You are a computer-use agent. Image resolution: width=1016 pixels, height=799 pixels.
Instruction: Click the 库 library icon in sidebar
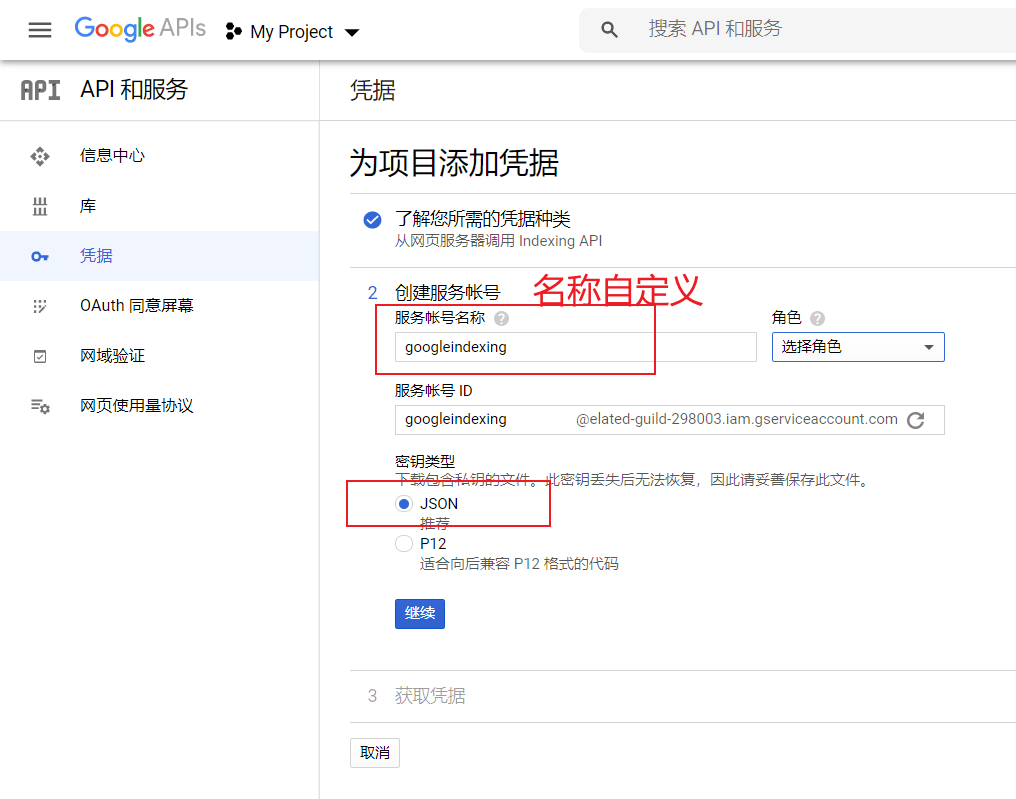click(x=40, y=206)
